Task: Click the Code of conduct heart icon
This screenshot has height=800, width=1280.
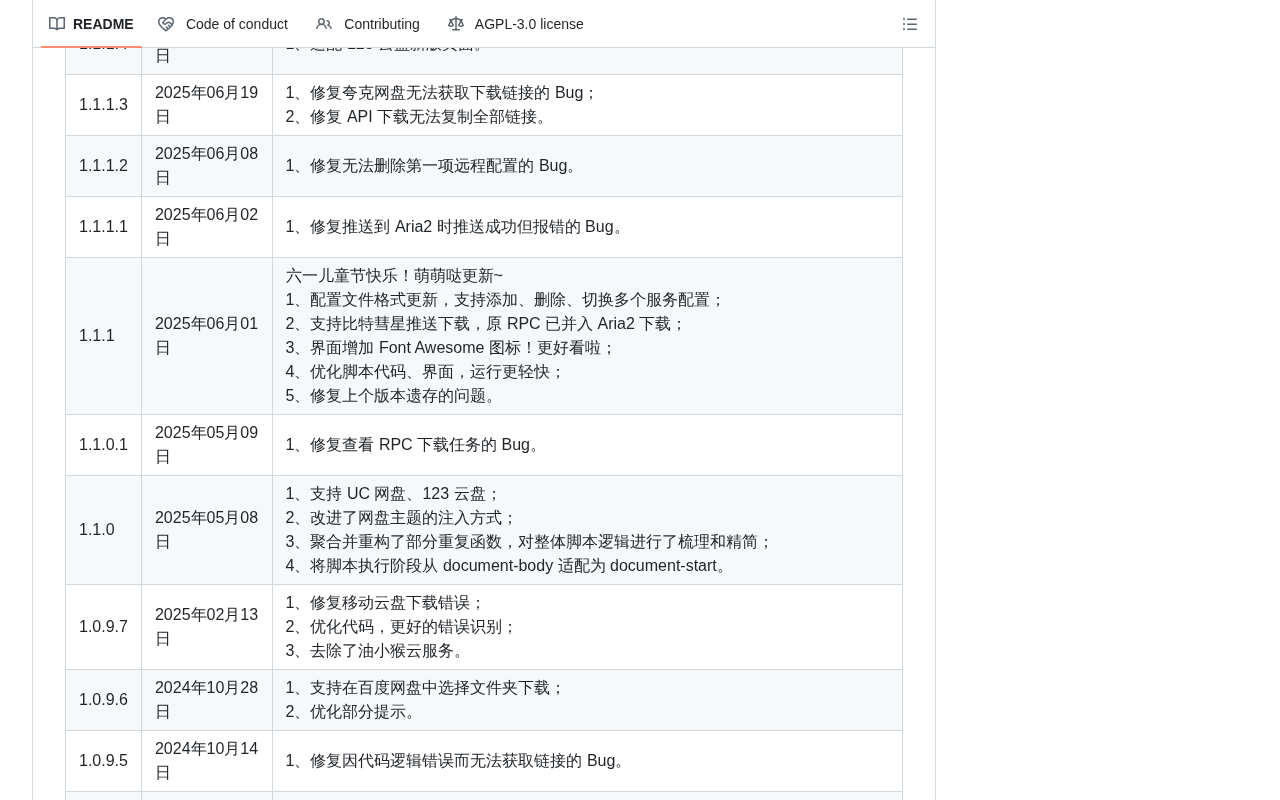Action: [166, 24]
